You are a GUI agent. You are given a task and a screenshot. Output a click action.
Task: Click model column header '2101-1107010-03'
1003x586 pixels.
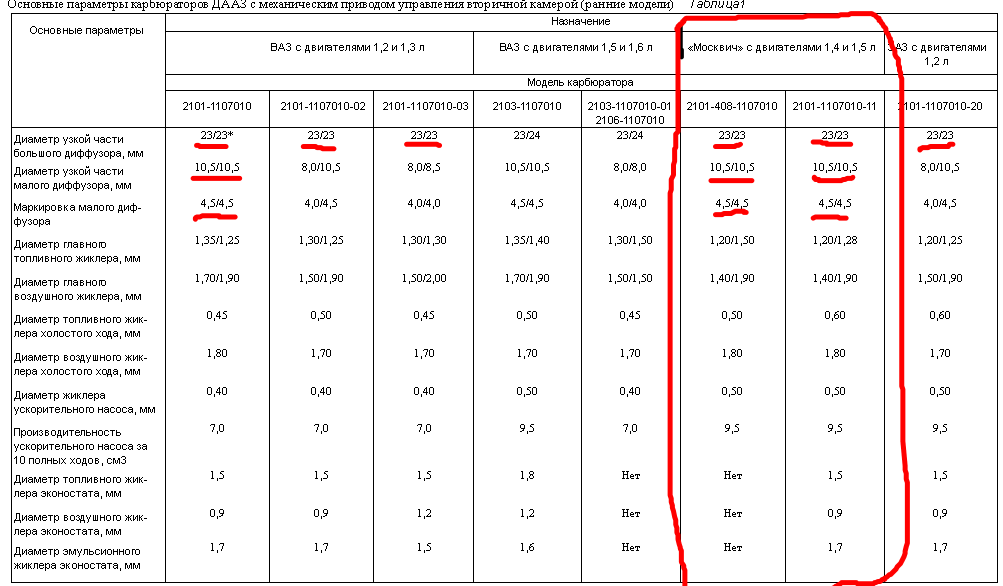425,106
